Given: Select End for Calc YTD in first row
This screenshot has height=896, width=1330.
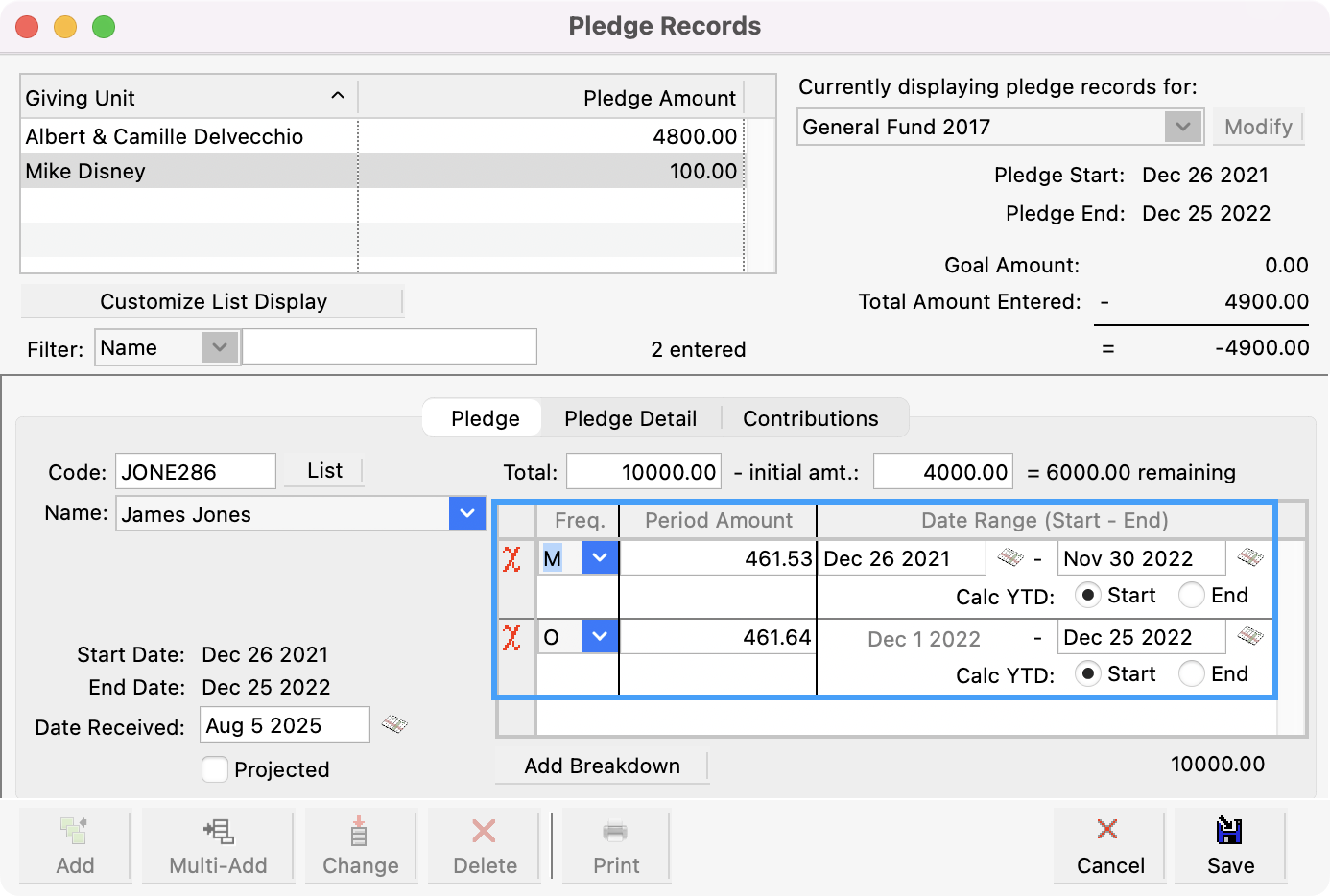Looking at the screenshot, I should coord(1192,596).
